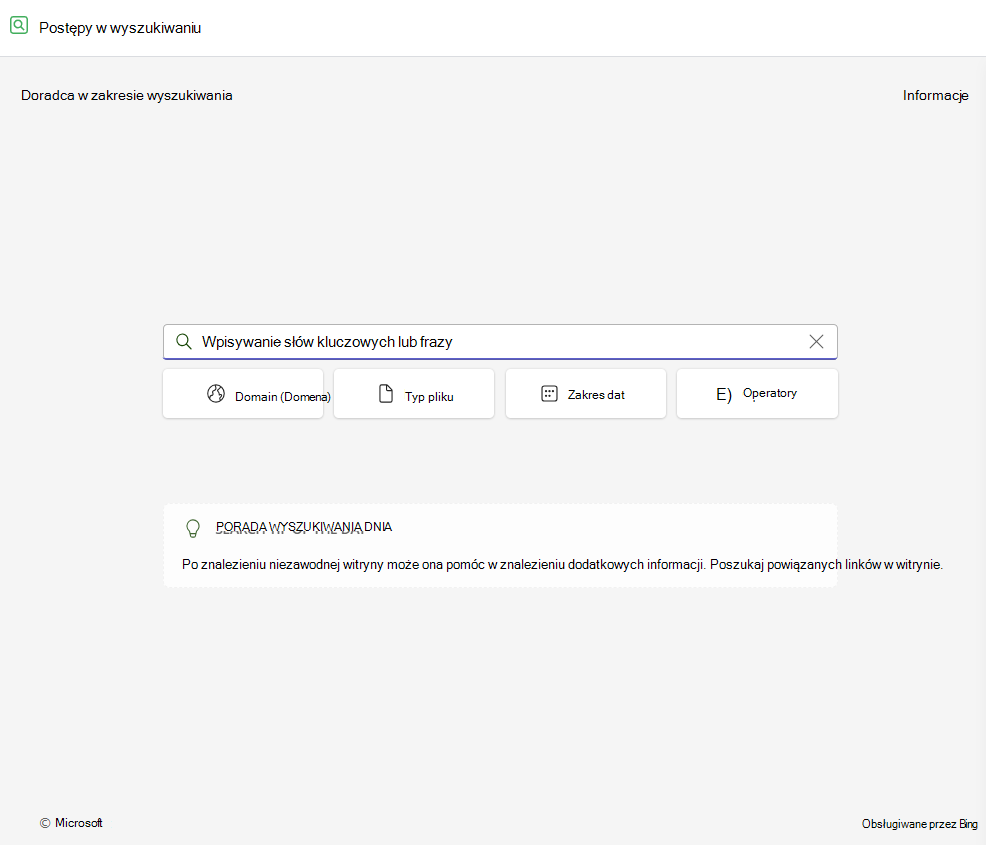Screen dimensions: 986x845
Task: Open the Operatory button
Action: [x=757, y=394]
